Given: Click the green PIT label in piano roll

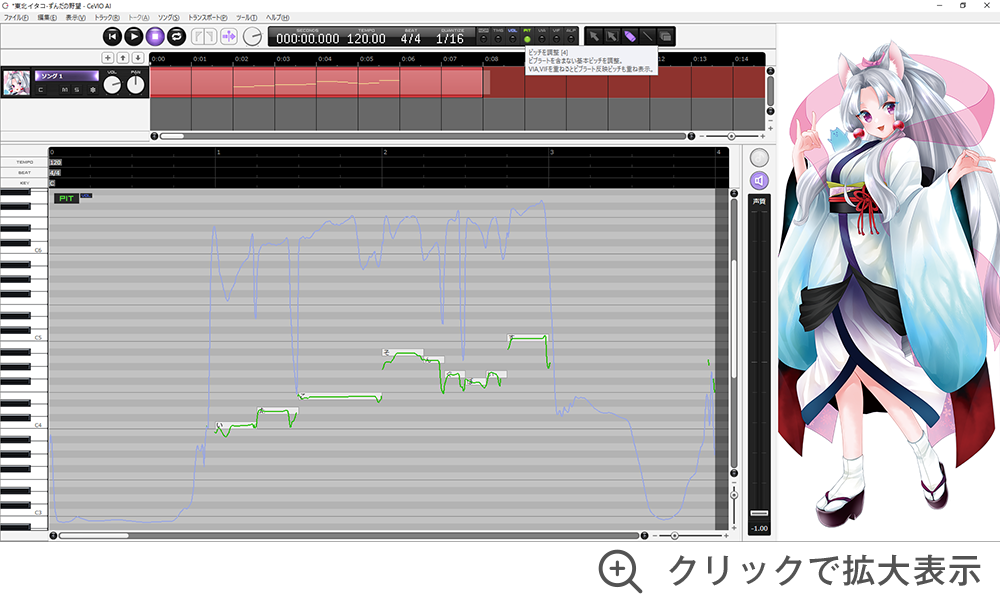Looking at the screenshot, I should (x=66, y=198).
